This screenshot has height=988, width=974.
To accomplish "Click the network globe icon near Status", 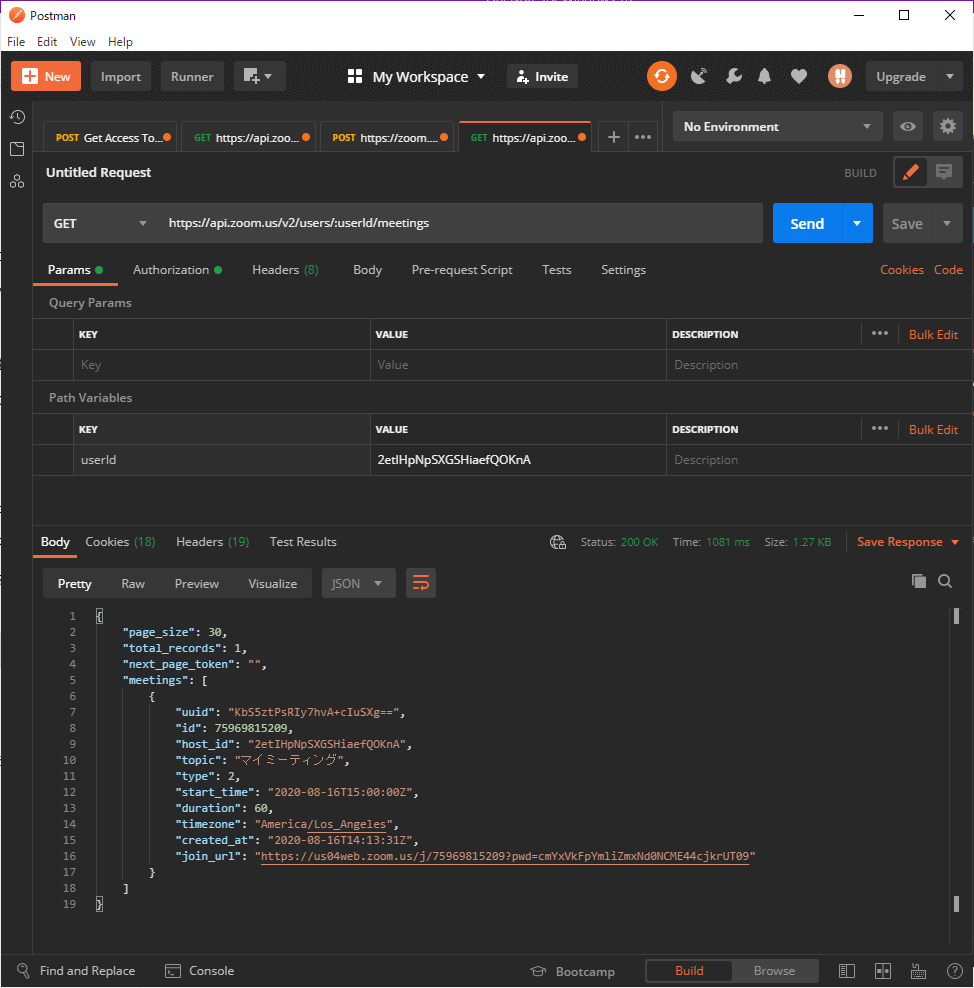I will (x=558, y=542).
